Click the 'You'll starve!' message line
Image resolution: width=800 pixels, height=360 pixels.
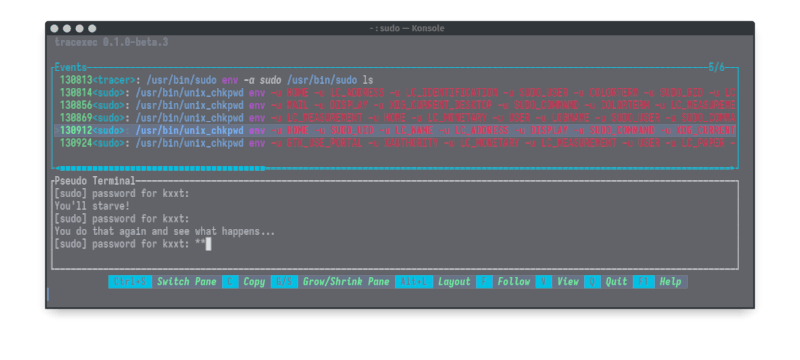[92, 206]
